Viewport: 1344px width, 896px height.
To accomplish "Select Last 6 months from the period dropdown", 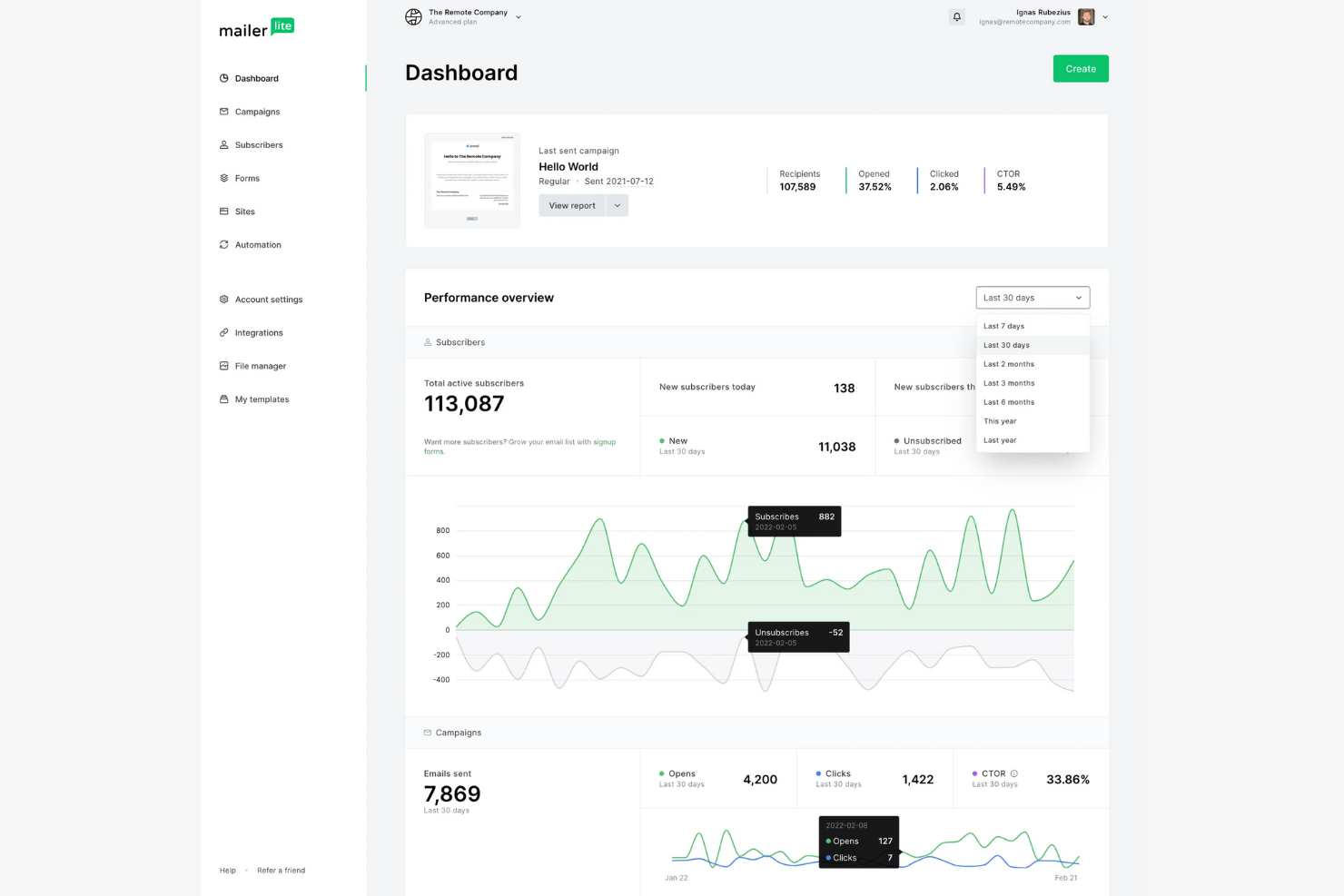I will [1009, 401].
